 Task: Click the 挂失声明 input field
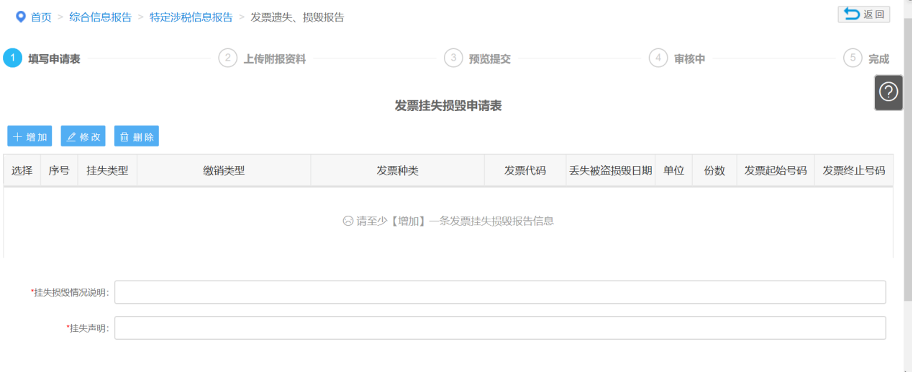coord(500,328)
